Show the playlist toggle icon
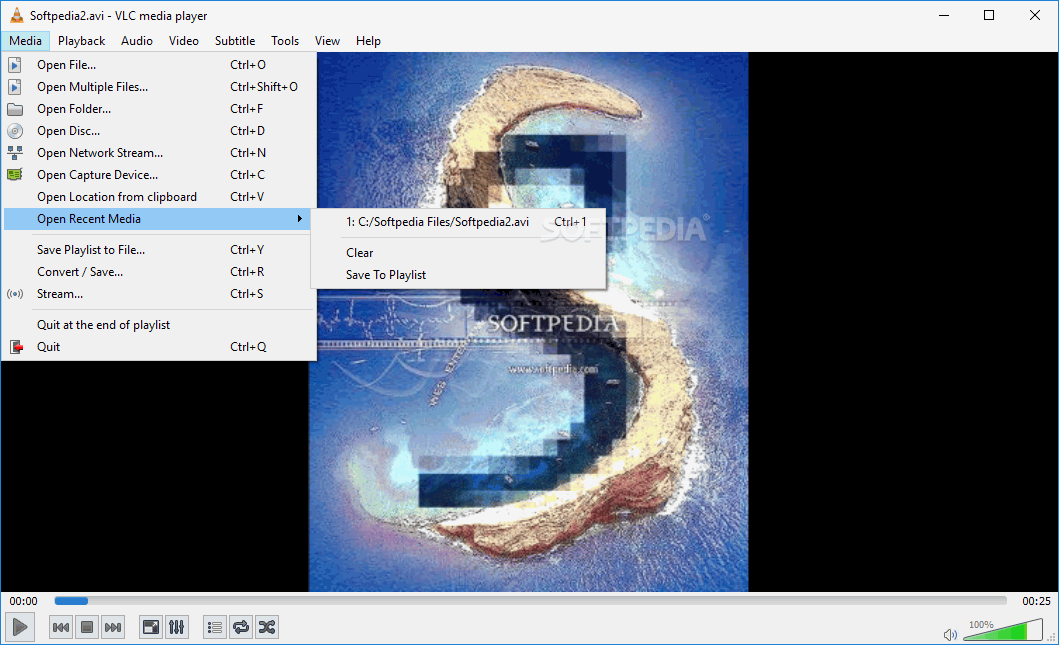 click(x=215, y=627)
